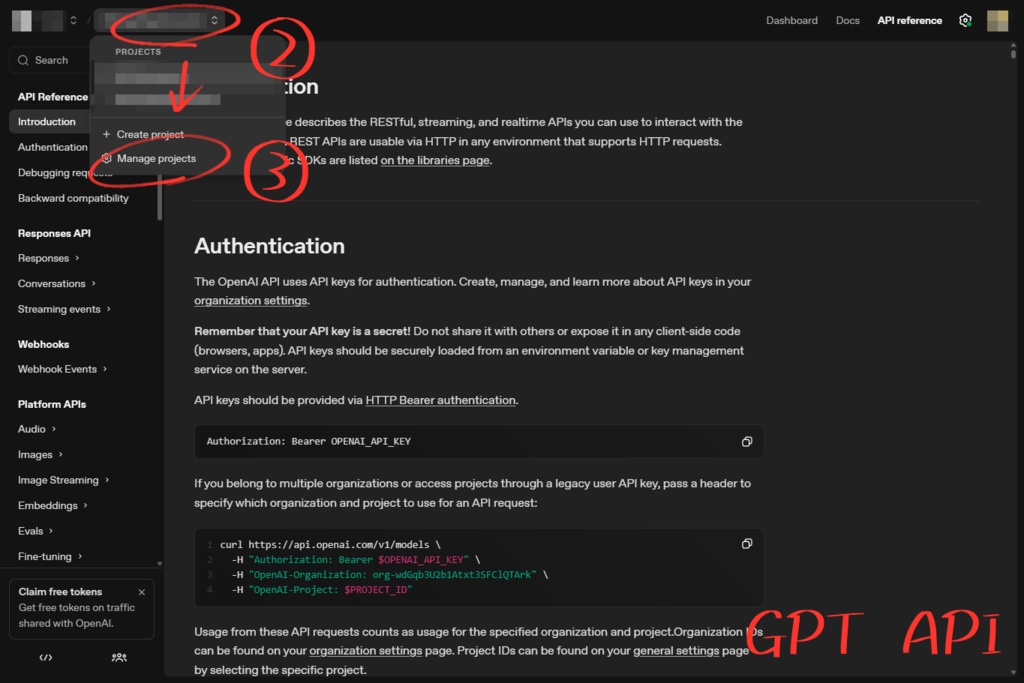Copy the Authorization Bearer code snippet
The image size is (1024, 683).
click(x=746, y=441)
